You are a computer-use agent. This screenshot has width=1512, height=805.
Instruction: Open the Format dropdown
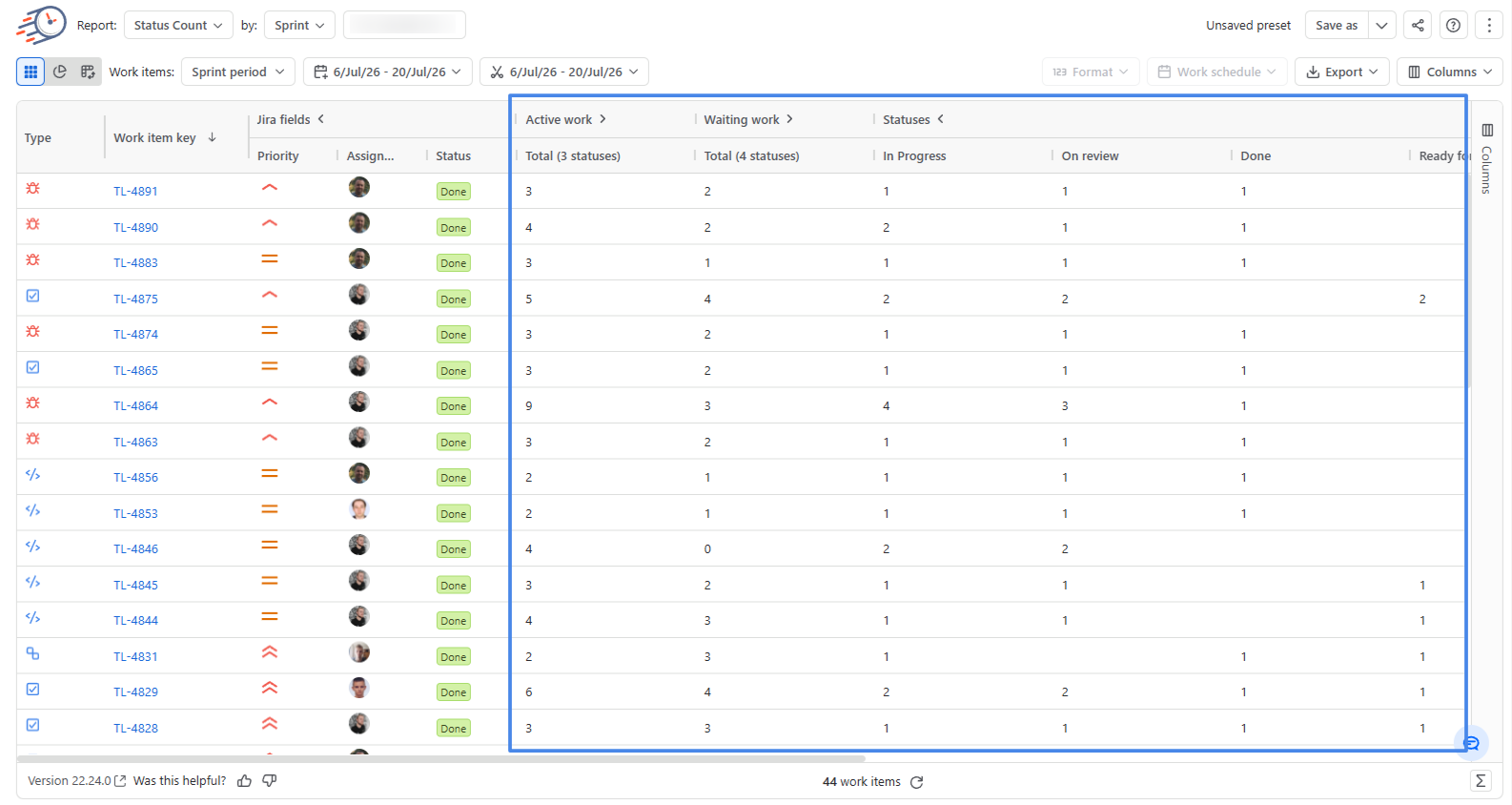pos(1091,72)
